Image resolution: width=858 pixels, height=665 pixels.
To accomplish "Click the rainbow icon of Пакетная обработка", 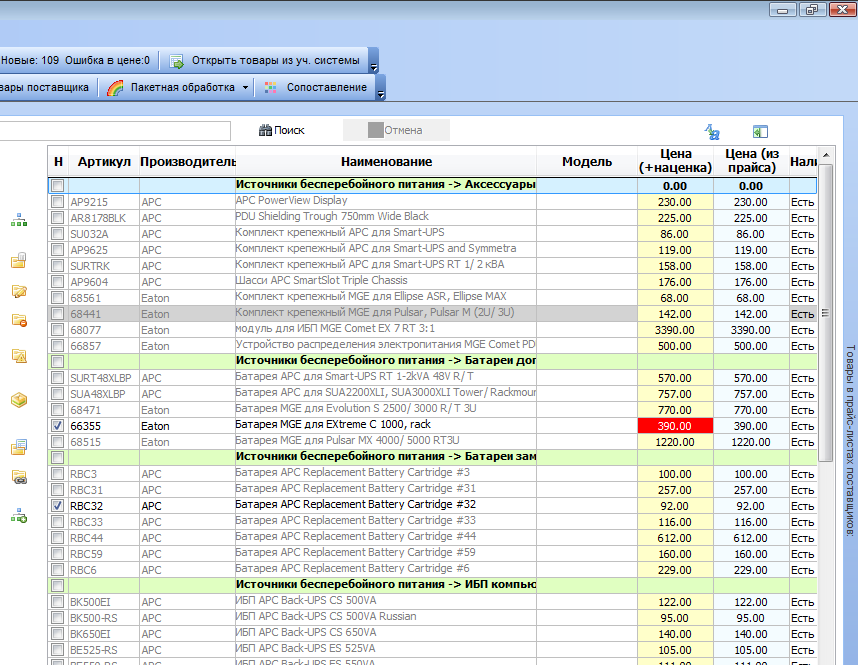I will (x=115, y=88).
